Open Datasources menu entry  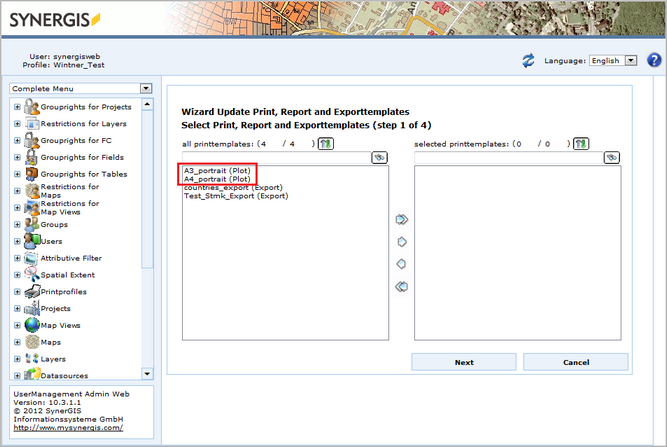click(x=64, y=376)
